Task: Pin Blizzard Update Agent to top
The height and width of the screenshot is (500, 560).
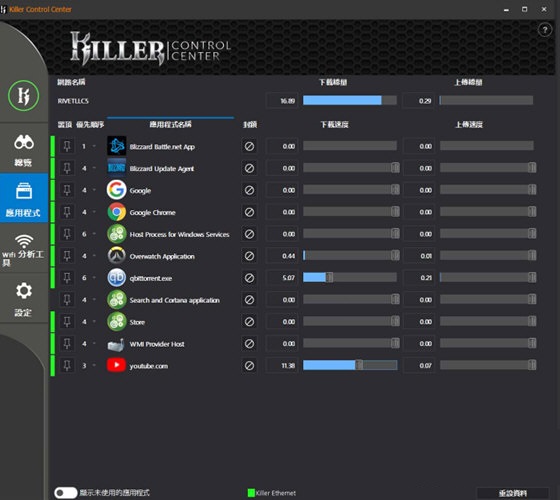Action: 67,168
